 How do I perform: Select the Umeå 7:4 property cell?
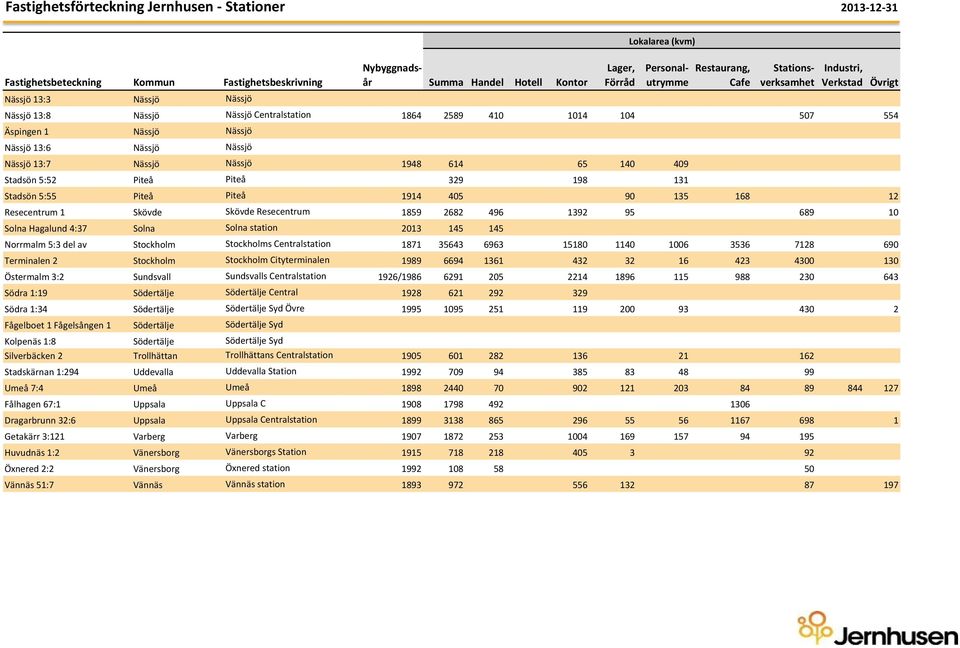[24, 388]
